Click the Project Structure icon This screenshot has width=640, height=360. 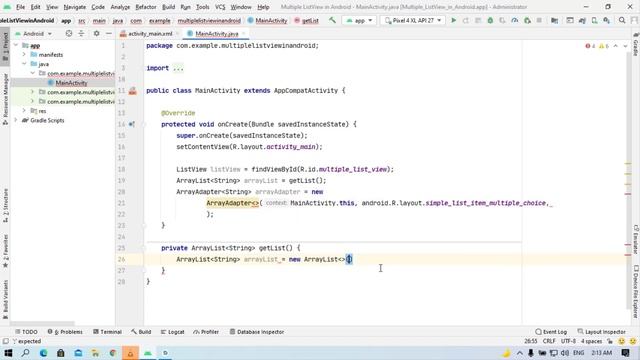(555, 20)
